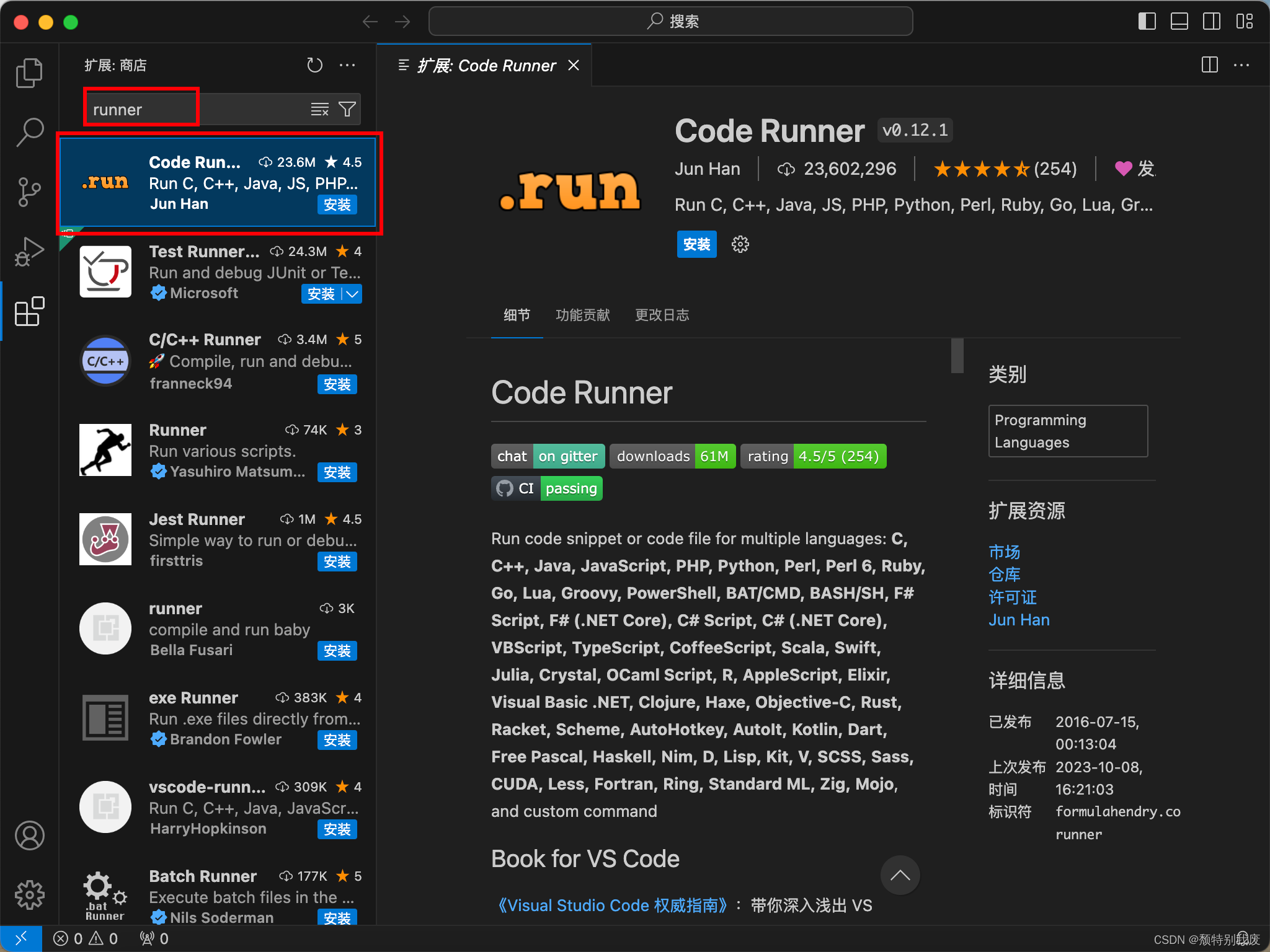Open customize layout options

click(1244, 22)
